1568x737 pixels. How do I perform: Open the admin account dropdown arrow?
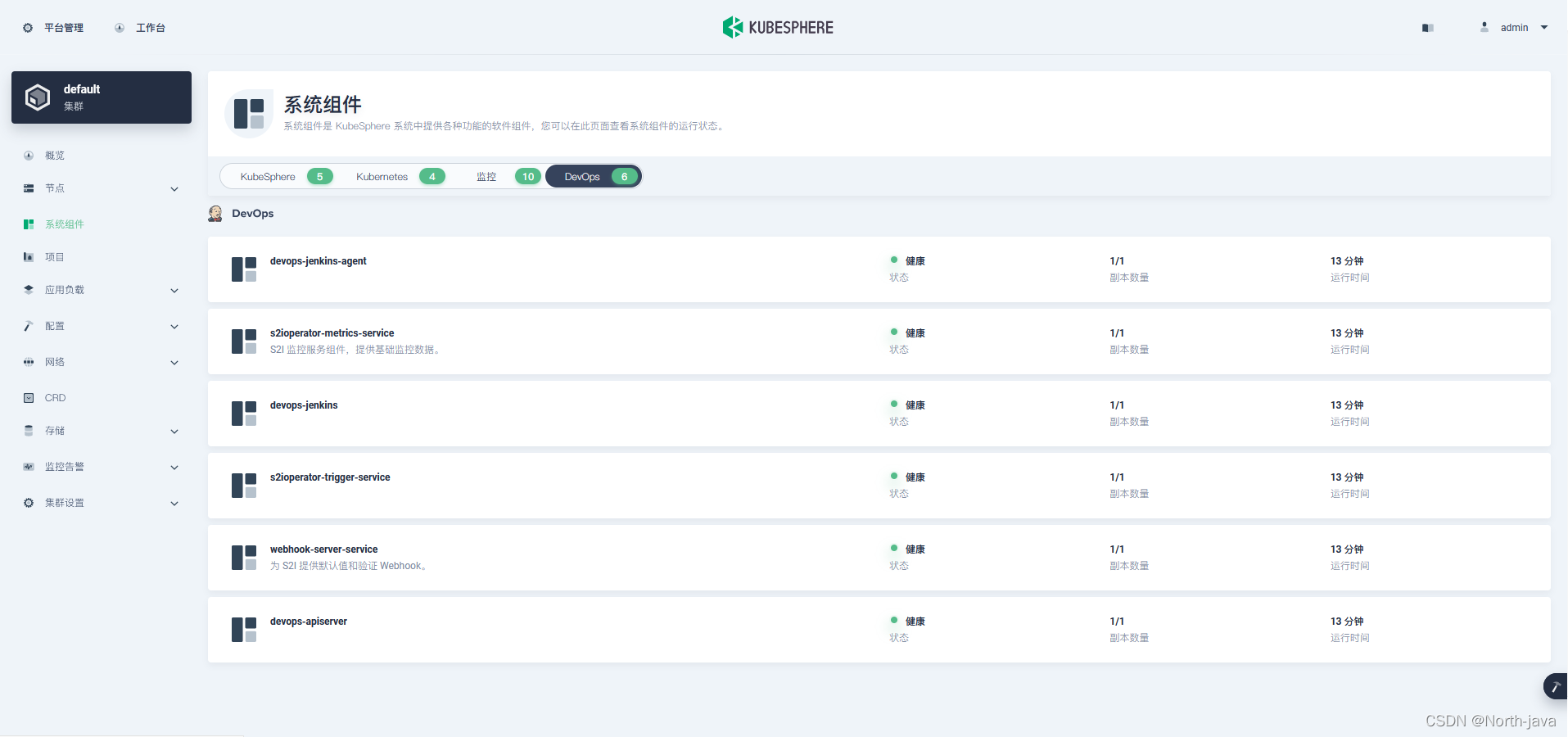point(1544,28)
